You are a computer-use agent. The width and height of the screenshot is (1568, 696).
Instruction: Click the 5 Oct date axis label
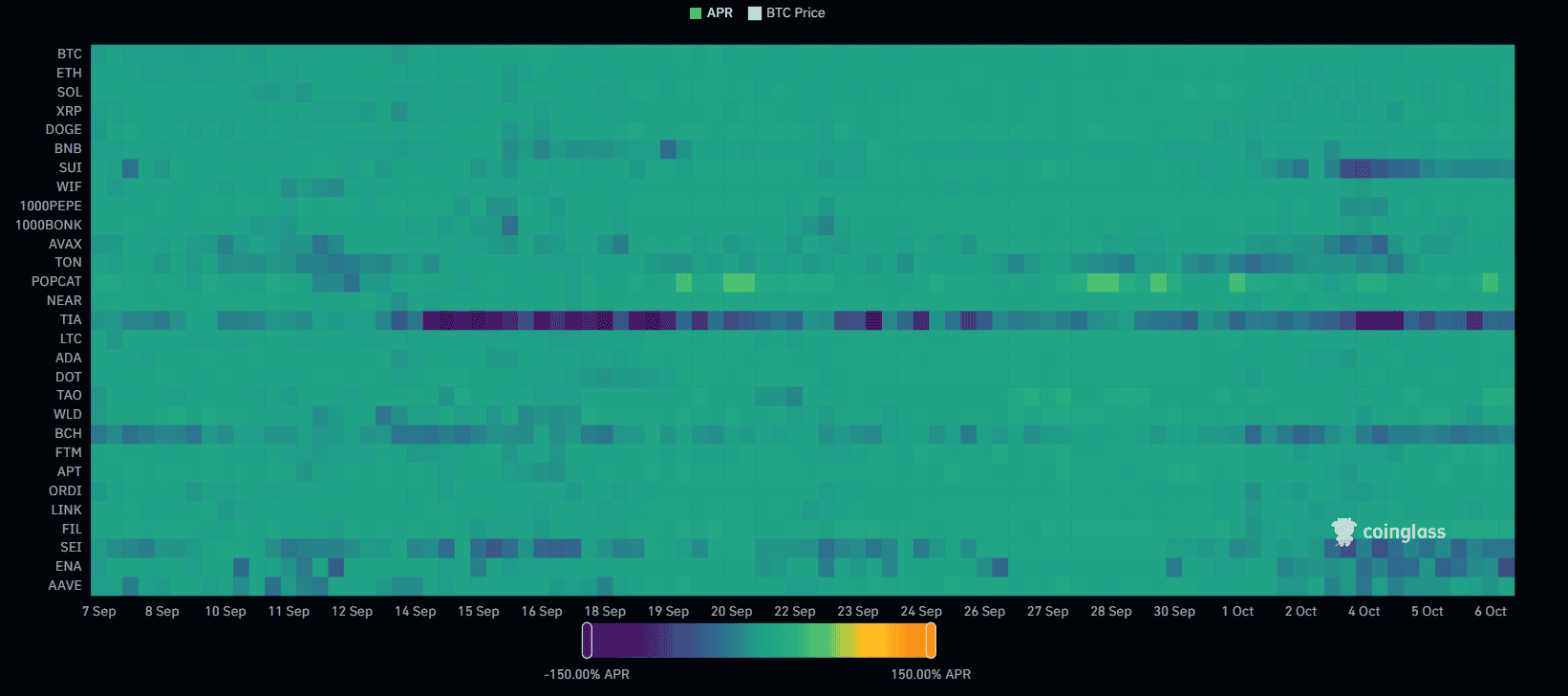tap(1428, 611)
